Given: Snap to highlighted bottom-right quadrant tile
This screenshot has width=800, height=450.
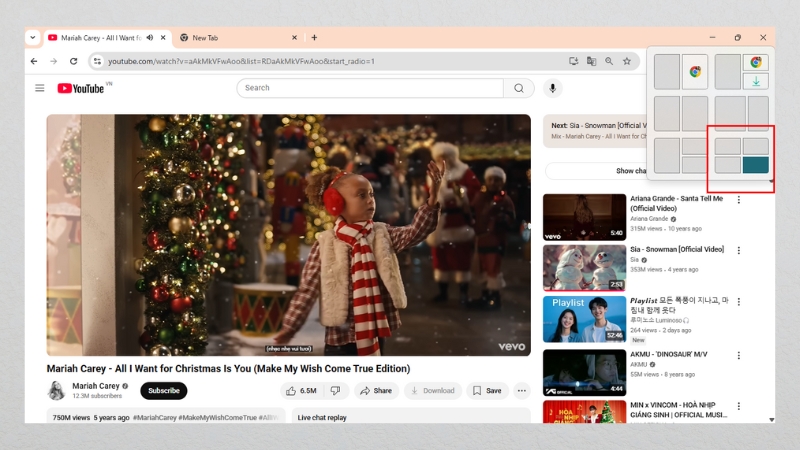Looking at the screenshot, I should [756, 165].
